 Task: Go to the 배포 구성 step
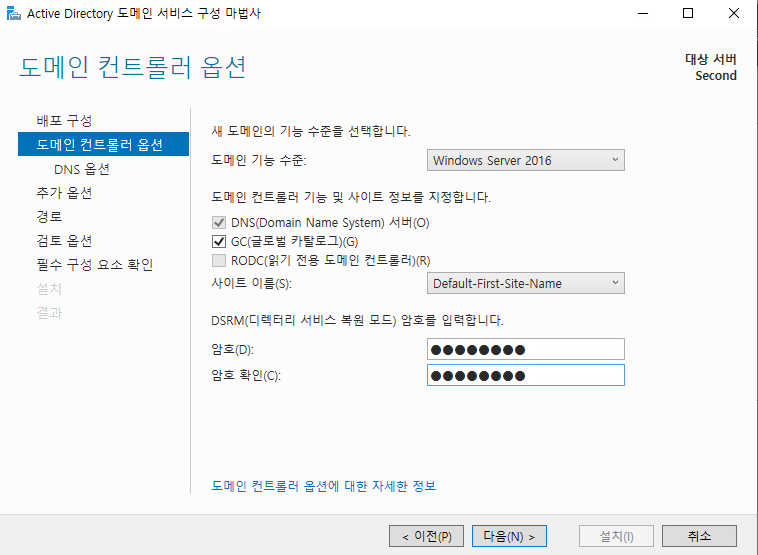tap(64, 120)
